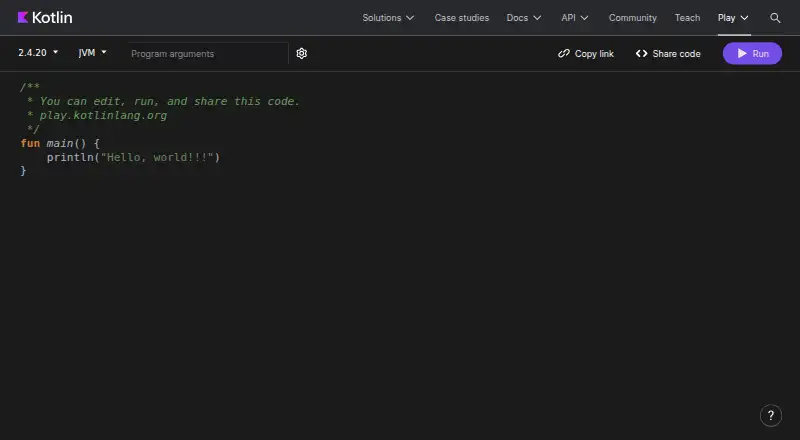Viewport: 800px width, 440px height.
Task: Open the search magnifier icon
Action: pyautogui.click(x=775, y=18)
